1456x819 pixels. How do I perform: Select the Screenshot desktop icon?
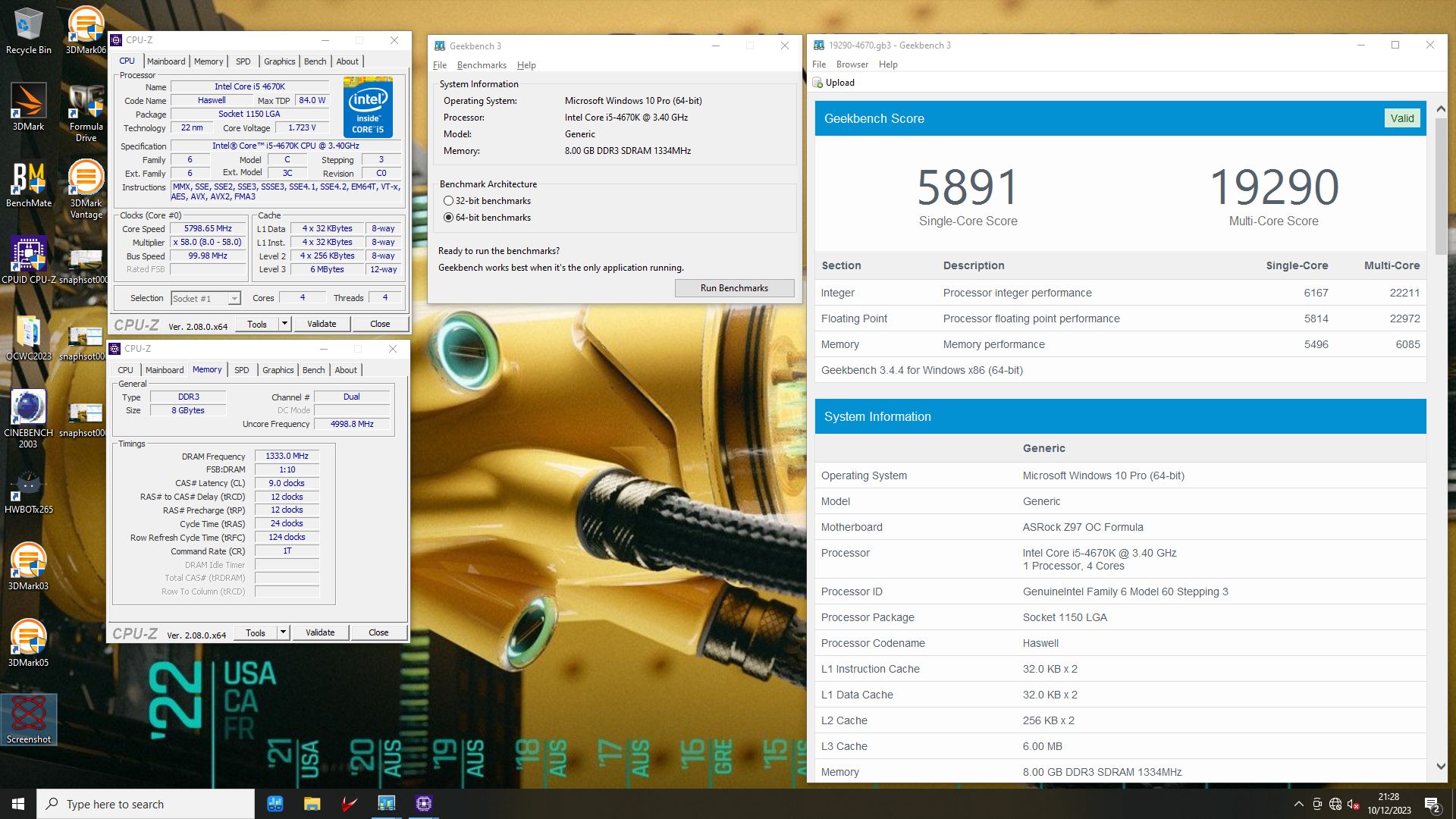pos(29,719)
